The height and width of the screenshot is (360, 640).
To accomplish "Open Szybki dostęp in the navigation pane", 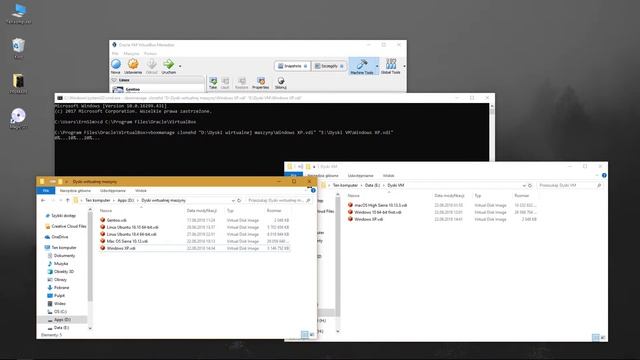I will click(63, 216).
